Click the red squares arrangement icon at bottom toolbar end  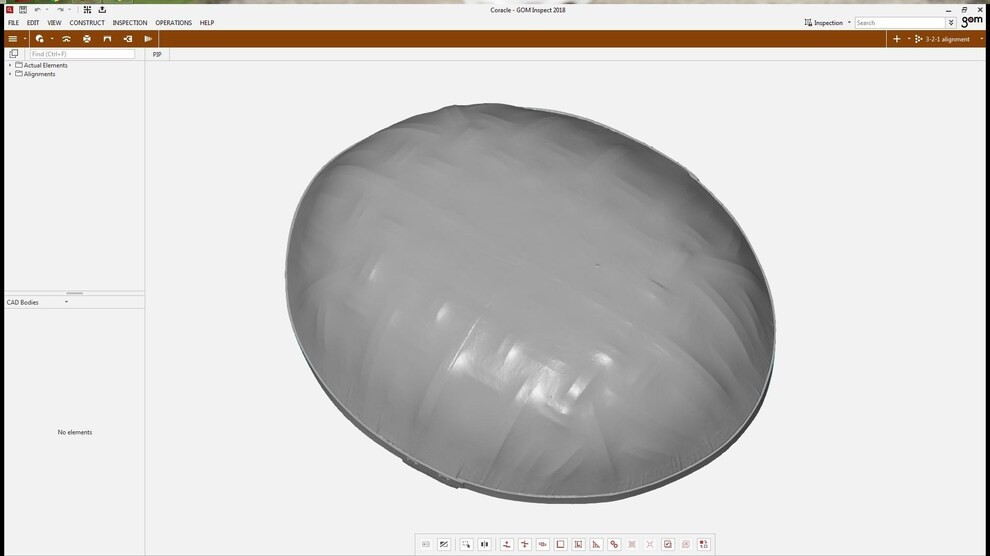[x=704, y=544]
